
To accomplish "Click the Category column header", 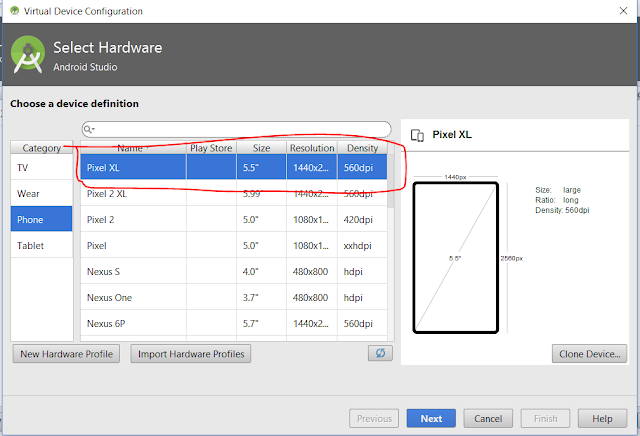I will click(42, 148).
